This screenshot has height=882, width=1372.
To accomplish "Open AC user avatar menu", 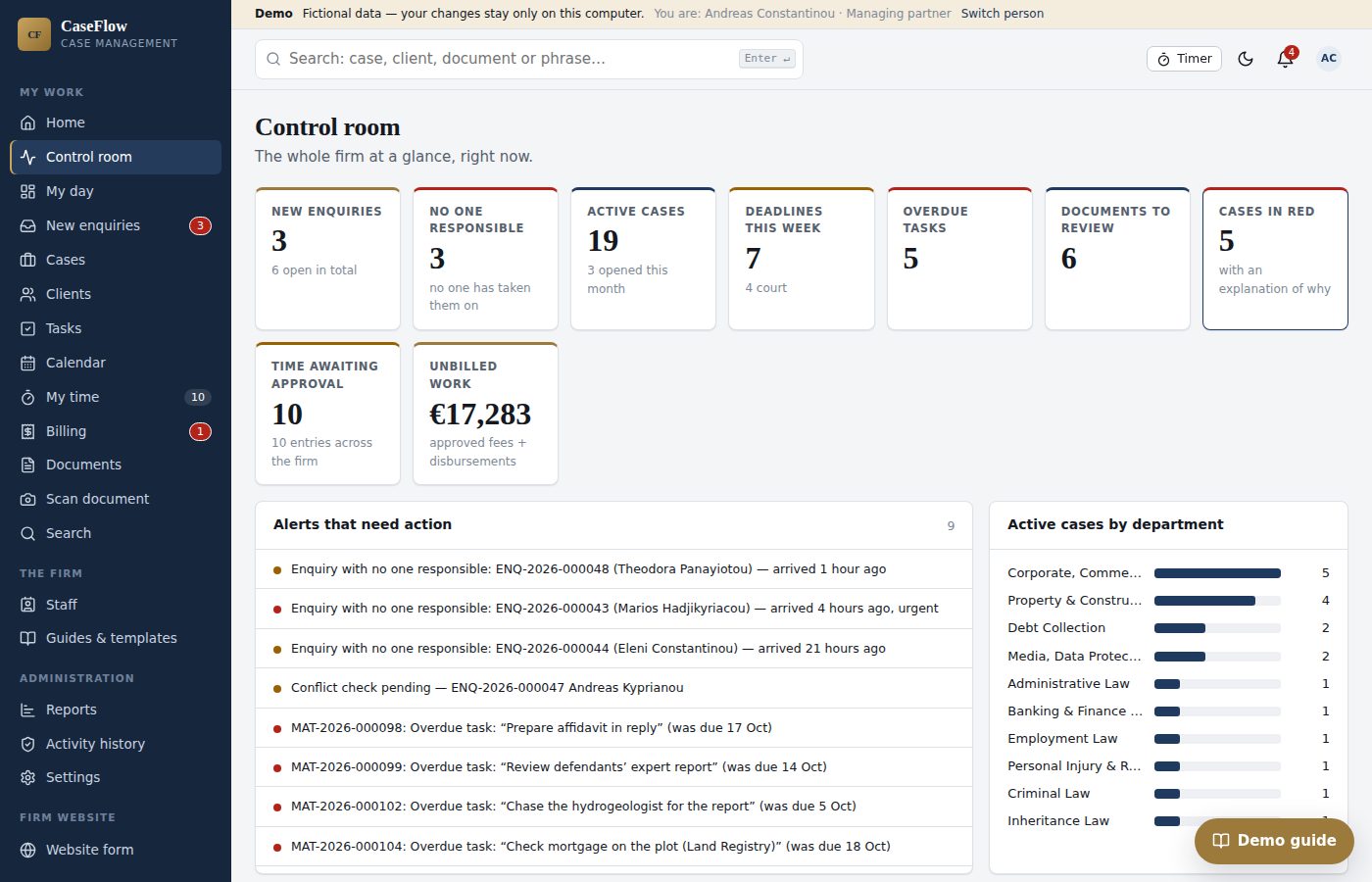I will pos(1329,59).
